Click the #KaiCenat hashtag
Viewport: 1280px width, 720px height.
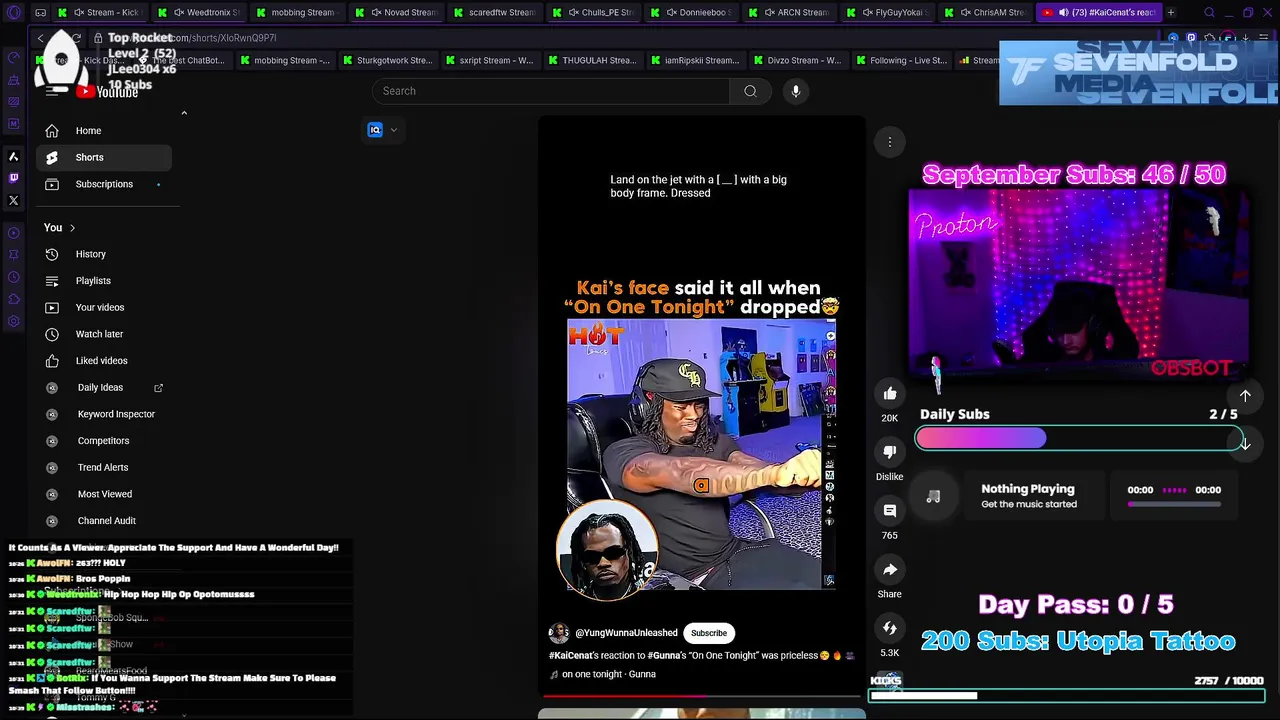tap(571, 655)
